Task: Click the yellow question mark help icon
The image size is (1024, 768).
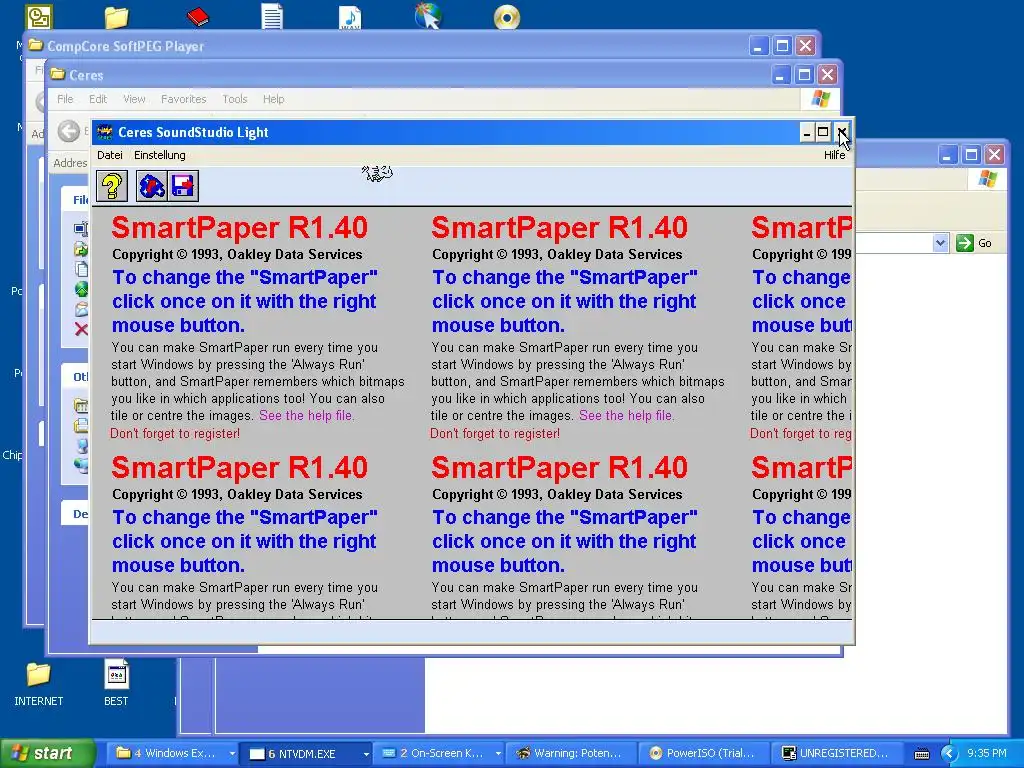Action: tap(112, 186)
